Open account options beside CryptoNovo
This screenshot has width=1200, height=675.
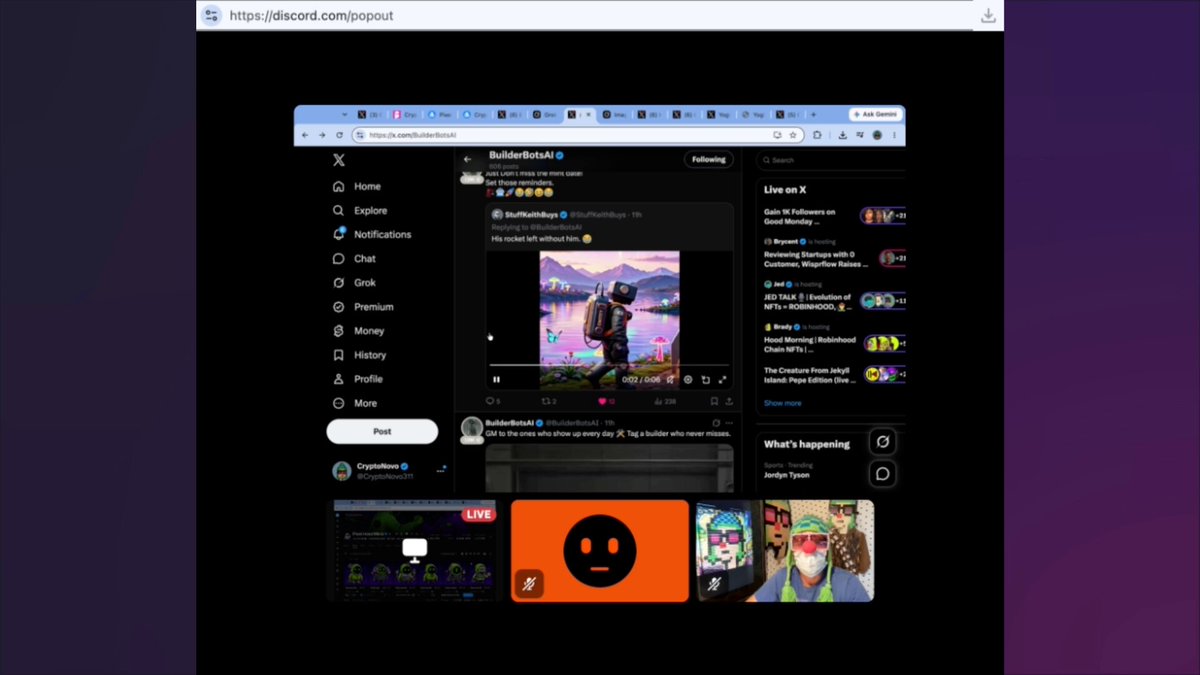[x=441, y=469]
